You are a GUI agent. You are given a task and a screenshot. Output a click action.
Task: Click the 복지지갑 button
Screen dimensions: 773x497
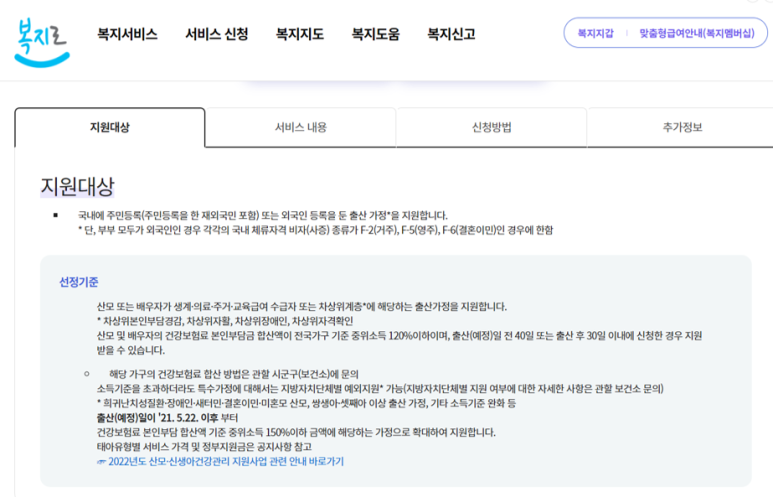[x=596, y=33]
